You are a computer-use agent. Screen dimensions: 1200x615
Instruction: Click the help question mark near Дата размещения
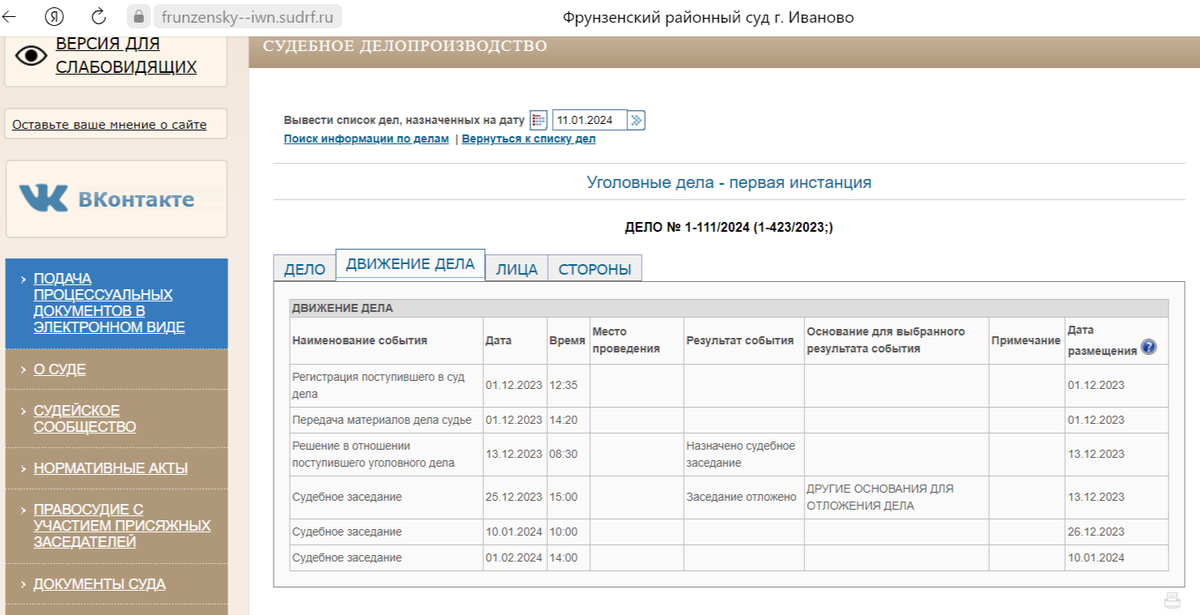(1148, 348)
